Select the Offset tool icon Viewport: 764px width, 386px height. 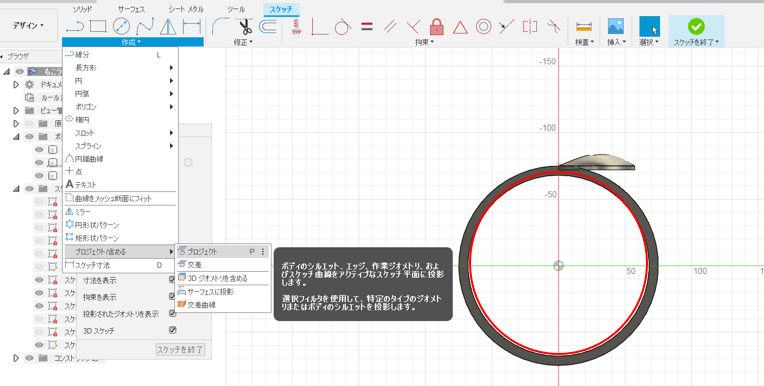[x=267, y=26]
